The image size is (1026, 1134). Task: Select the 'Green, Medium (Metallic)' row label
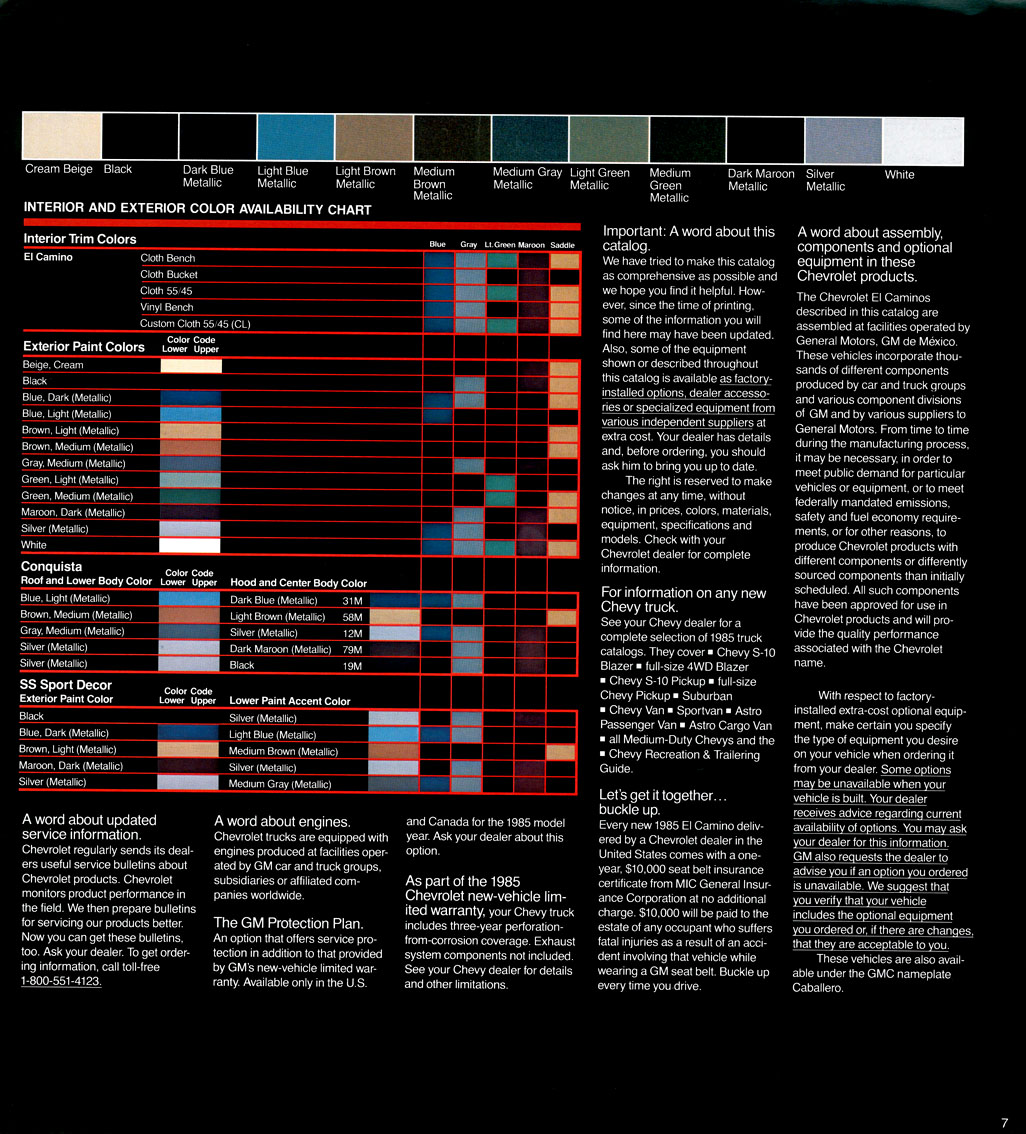[x=77, y=496]
